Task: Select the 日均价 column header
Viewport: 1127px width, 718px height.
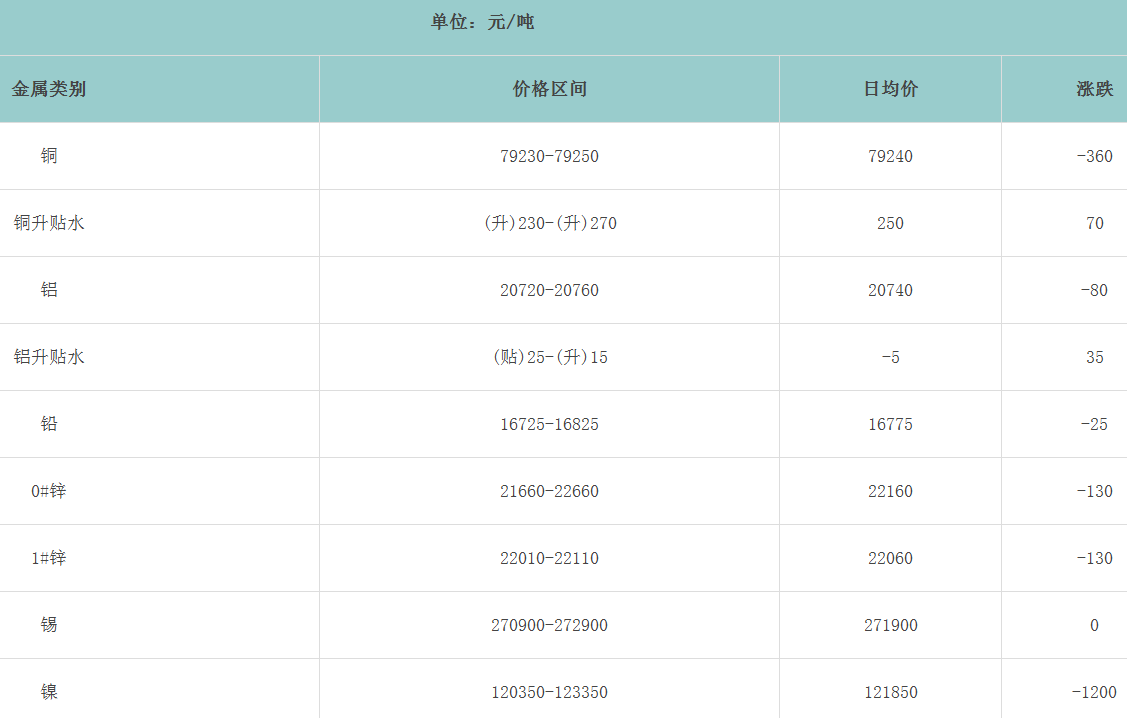Action: pyautogui.click(x=890, y=89)
